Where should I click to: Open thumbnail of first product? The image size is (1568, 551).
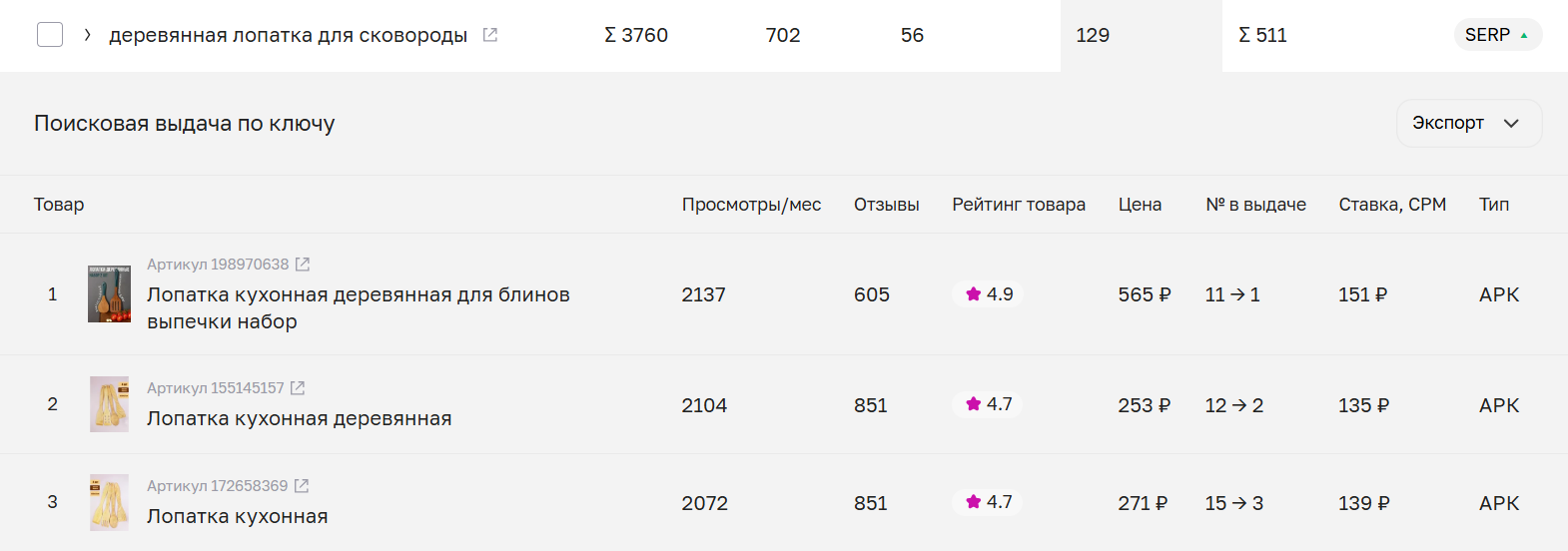109,293
